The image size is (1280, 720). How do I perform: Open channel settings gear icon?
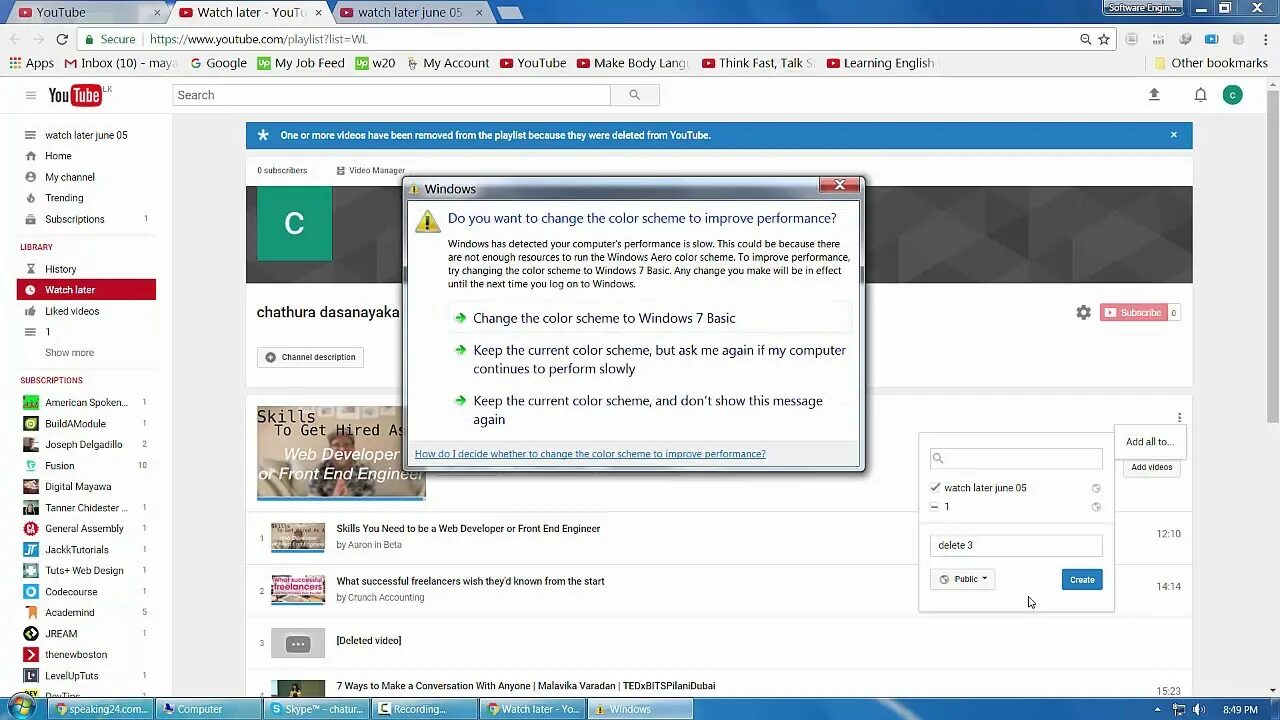coord(1083,312)
